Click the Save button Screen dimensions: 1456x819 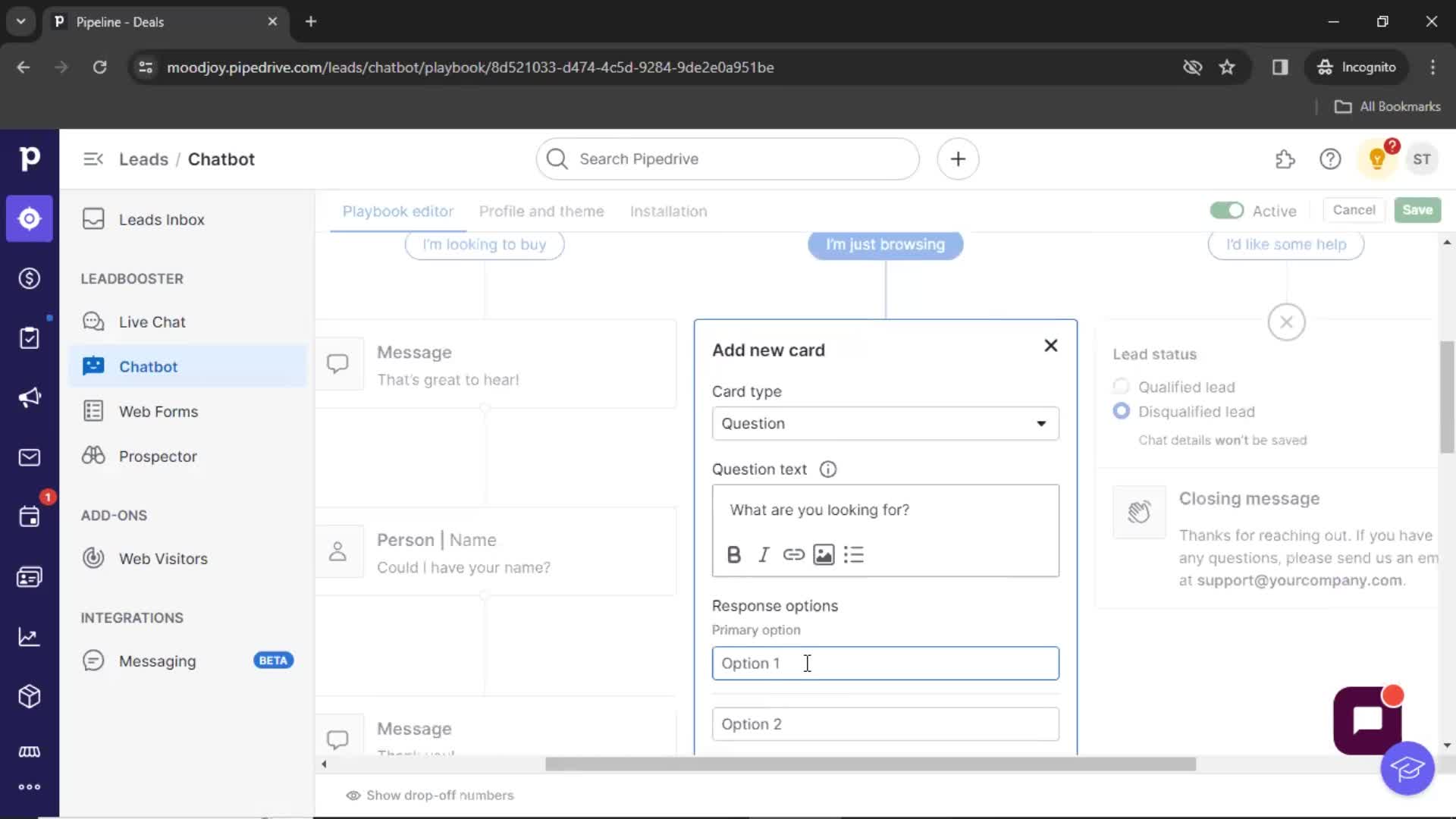pyautogui.click(x=1418, y=210)
